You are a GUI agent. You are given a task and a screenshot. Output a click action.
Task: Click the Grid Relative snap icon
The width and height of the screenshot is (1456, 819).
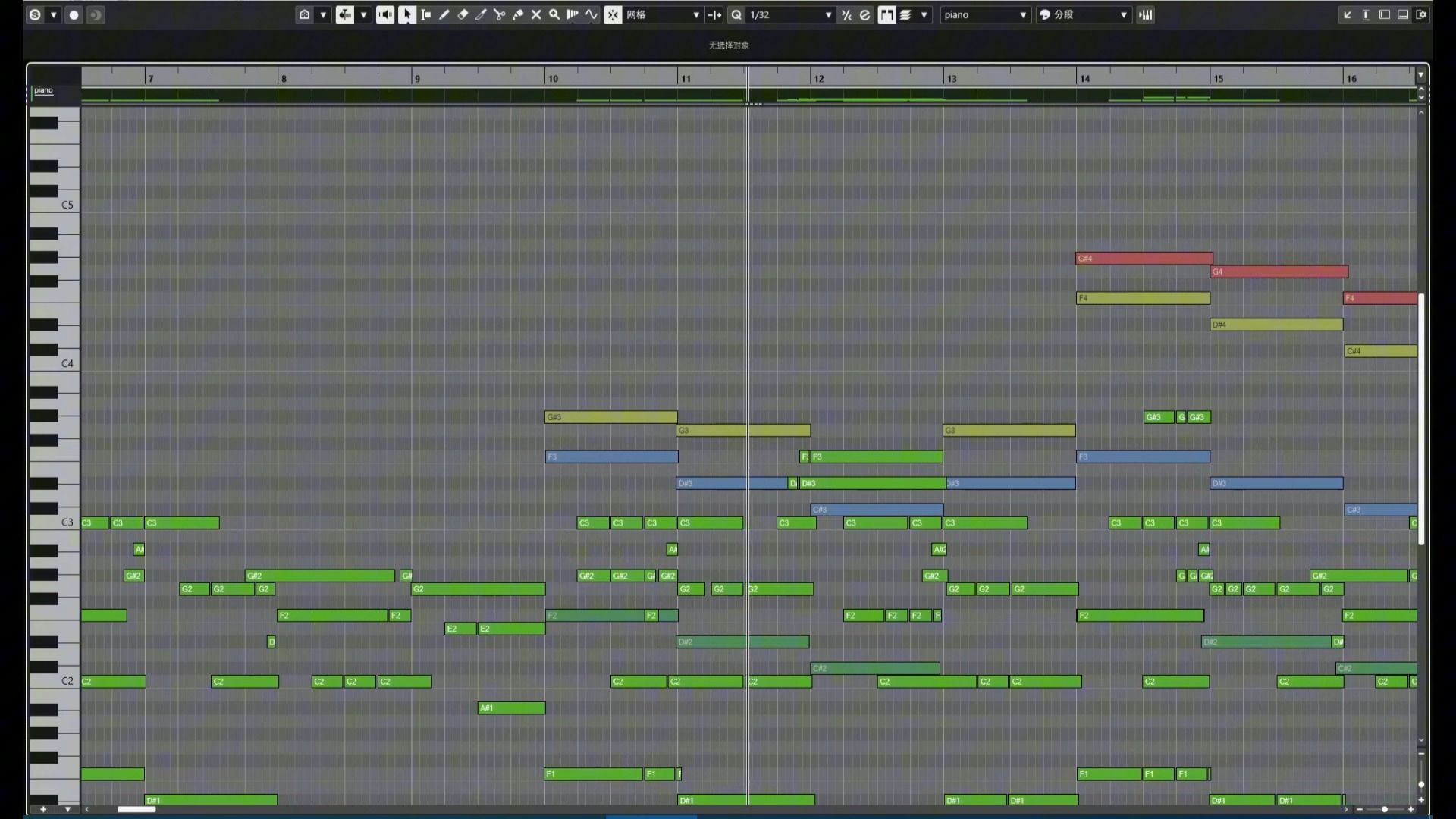click(x=714, y=14)
